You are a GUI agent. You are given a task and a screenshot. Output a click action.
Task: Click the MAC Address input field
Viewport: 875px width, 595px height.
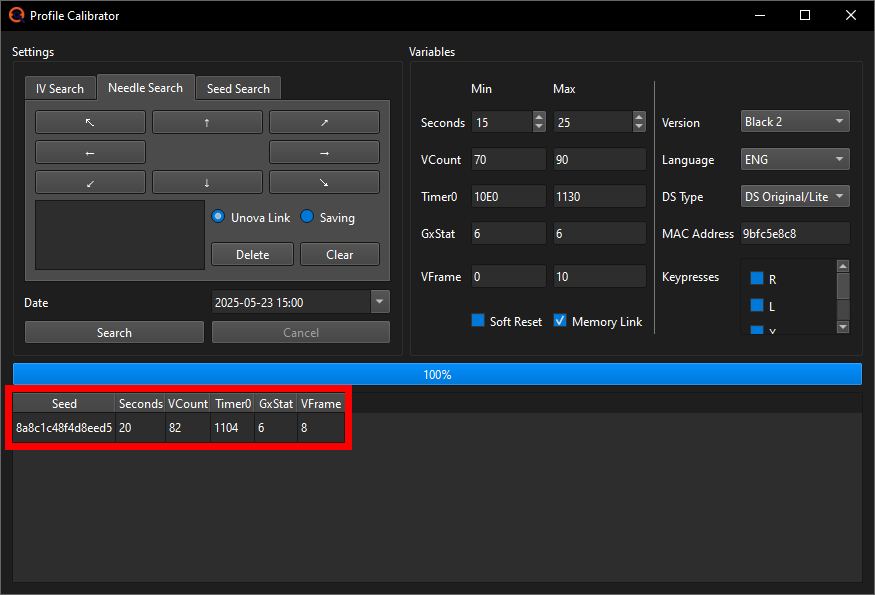(795, 234)
